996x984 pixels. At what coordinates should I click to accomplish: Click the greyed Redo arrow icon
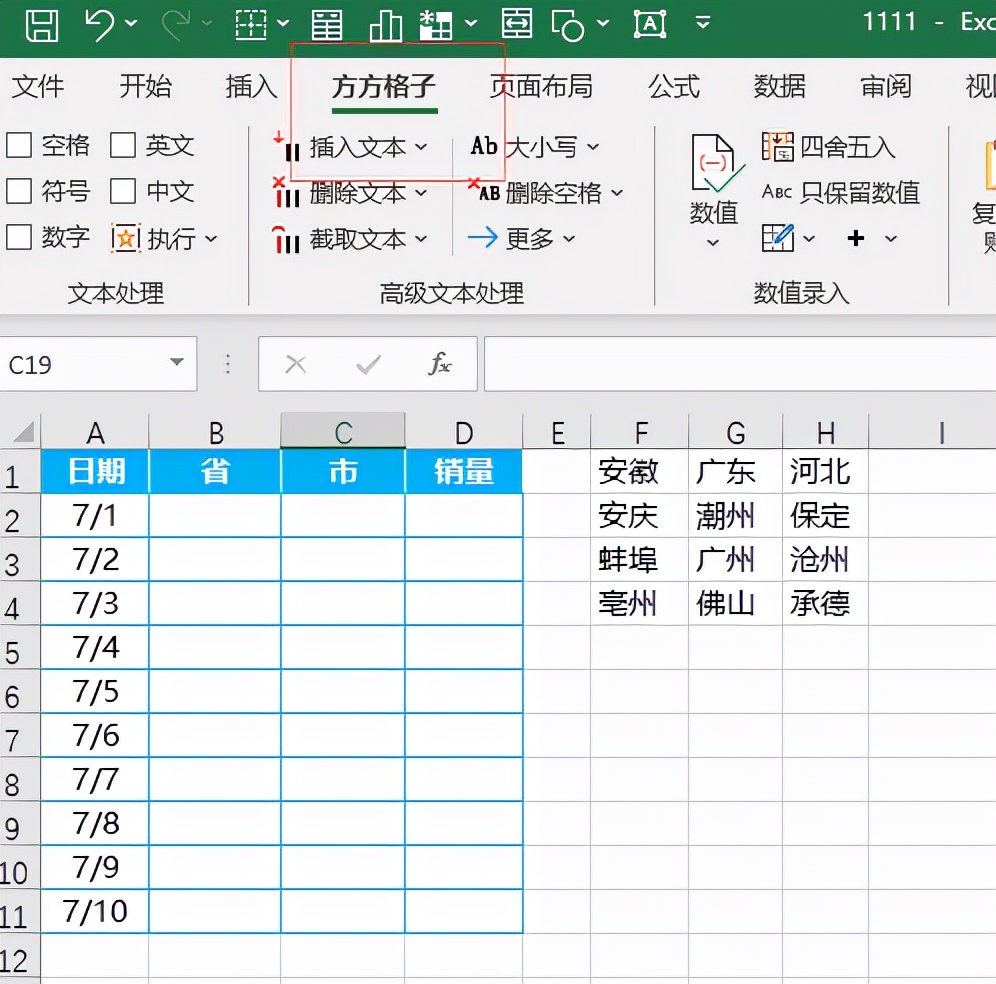click(x=176, y=25)
